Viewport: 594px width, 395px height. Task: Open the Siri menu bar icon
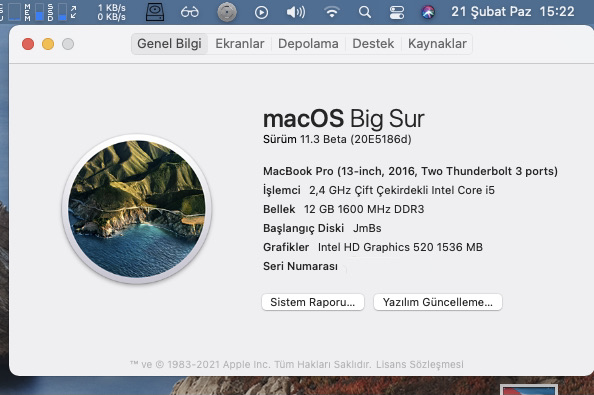[428, 12]
